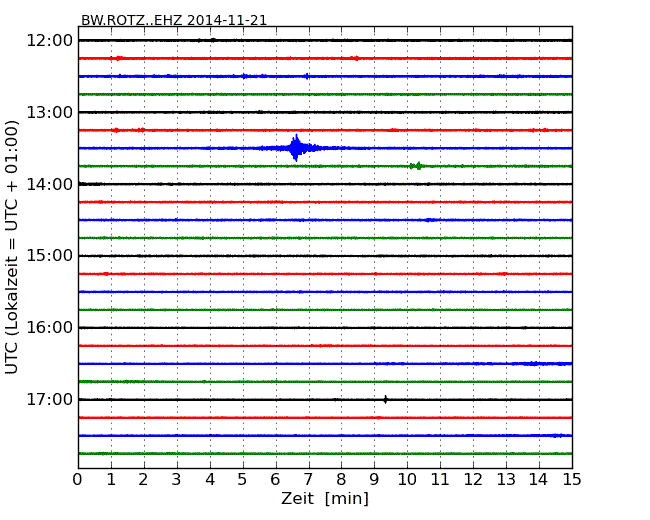Click the 12:00 time label
The image size is (650, 520).
pyautogui.click(x=50, y=41)
